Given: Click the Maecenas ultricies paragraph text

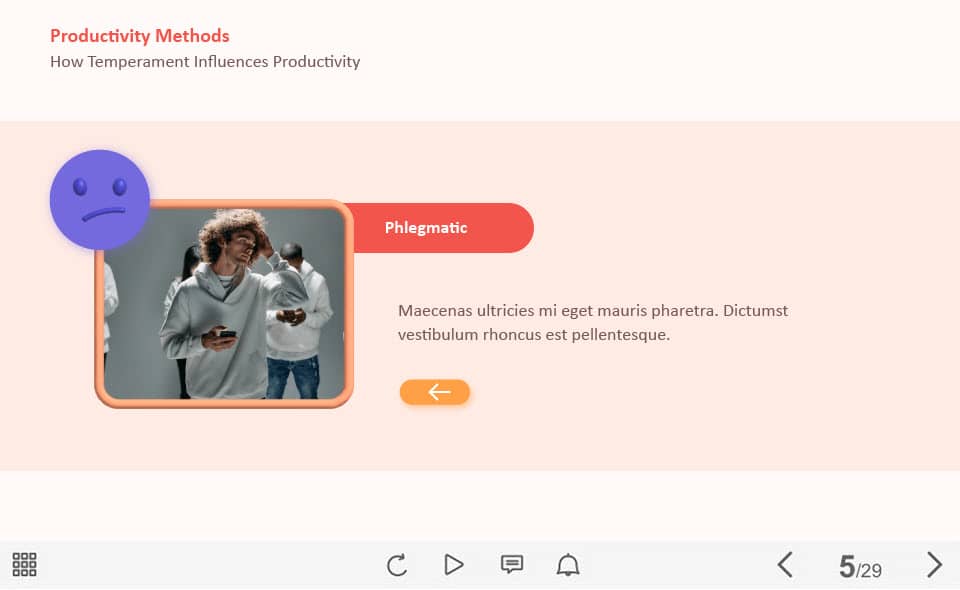Looking at the screenshot, I should (593, 323).
